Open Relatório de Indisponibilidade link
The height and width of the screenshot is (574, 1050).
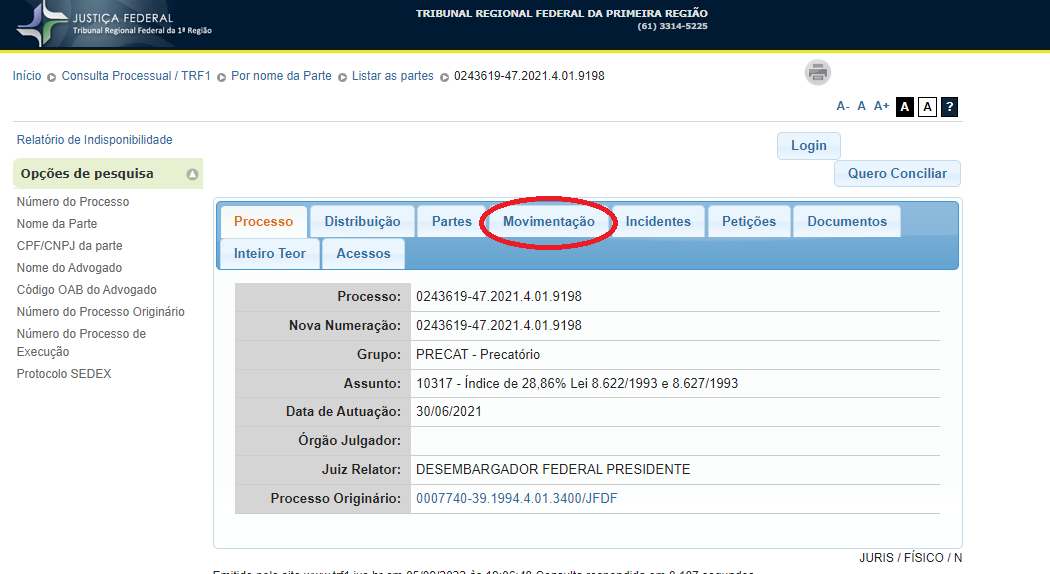[94, 140]
